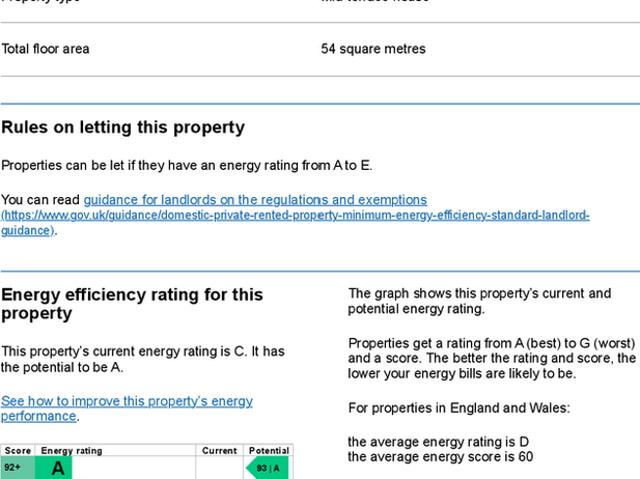Click the '93 | A' potential rating arrow
Screen dimensions: 640x479
point(267,468)
